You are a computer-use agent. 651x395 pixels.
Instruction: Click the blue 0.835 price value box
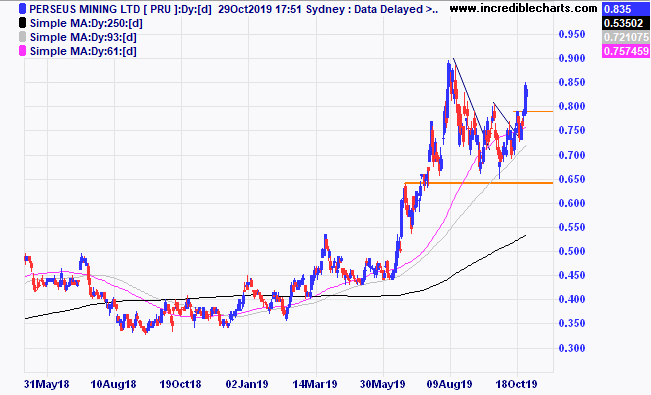tap(626, 9)
